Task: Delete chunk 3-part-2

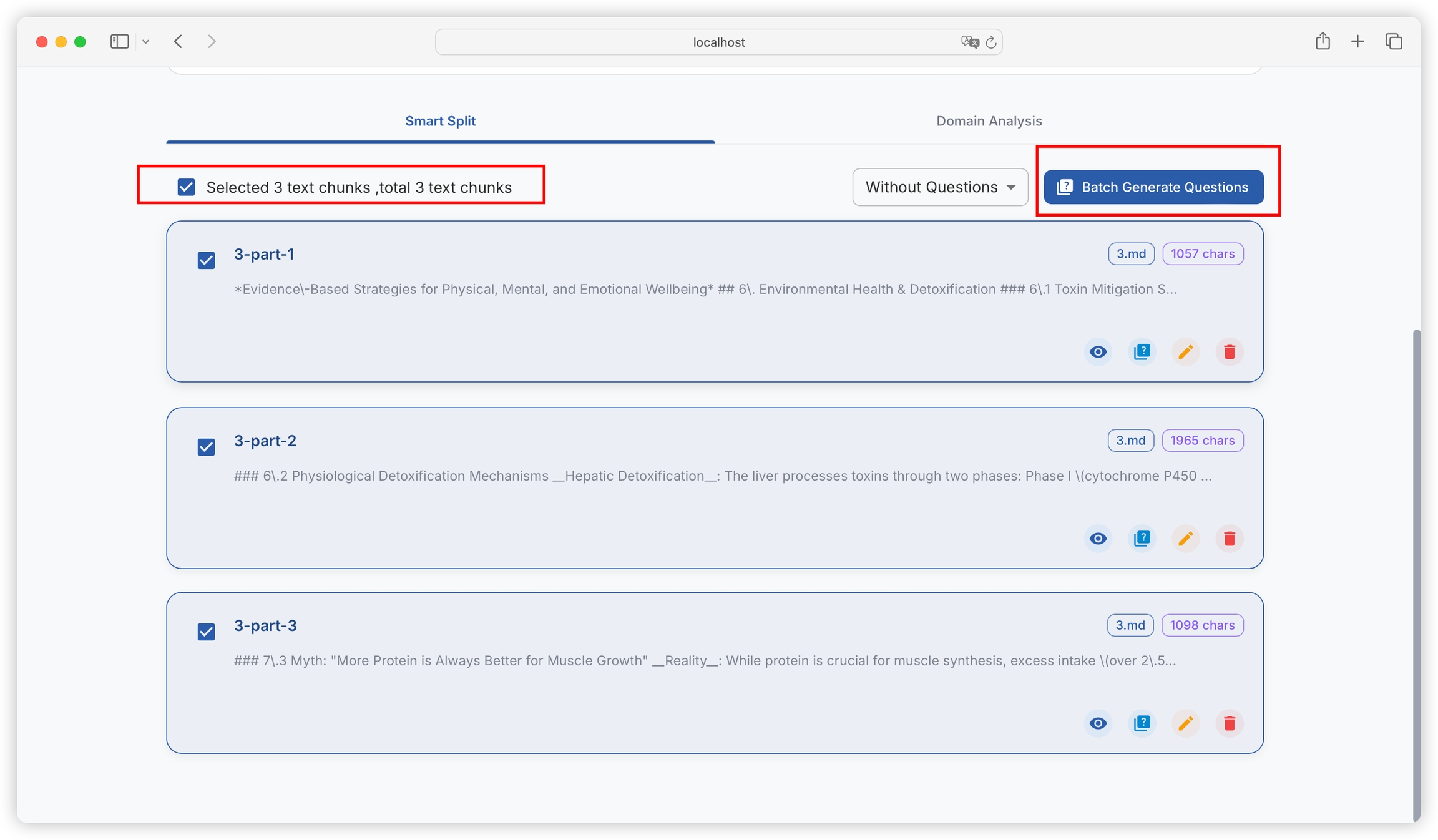Action: [x=1229, y=539]
